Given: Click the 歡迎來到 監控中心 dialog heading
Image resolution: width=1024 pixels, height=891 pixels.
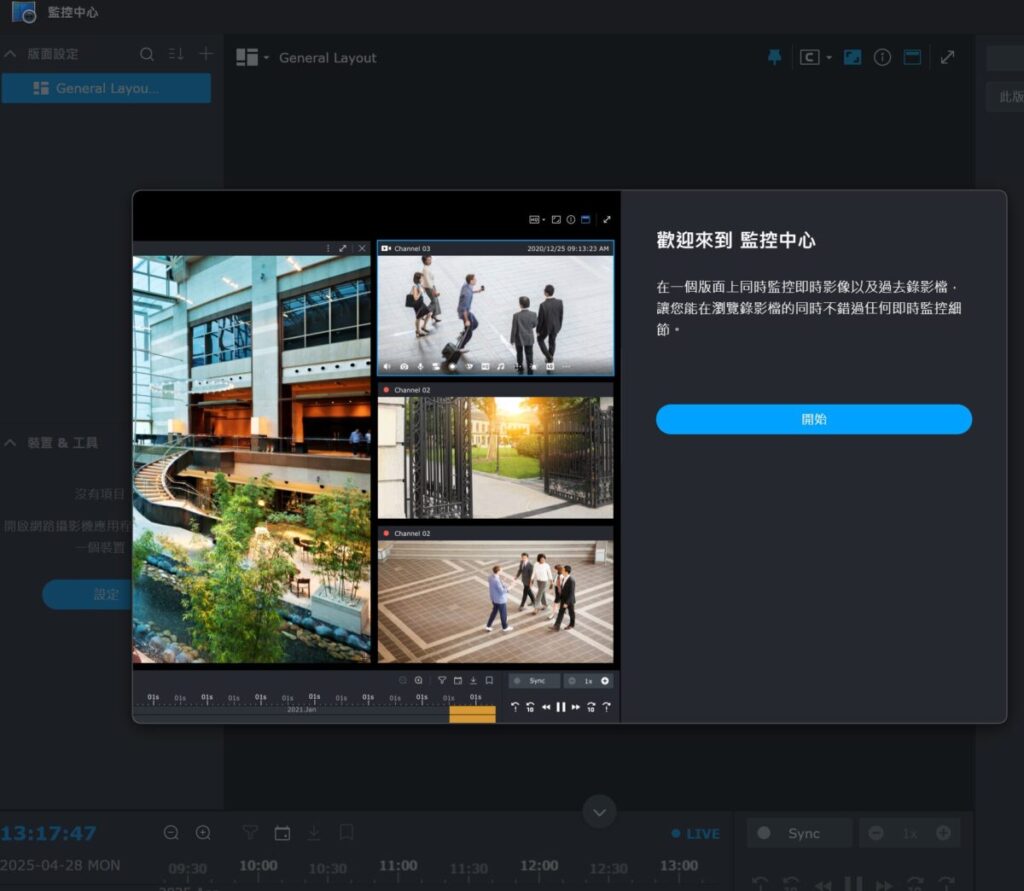Looking at the screenshot, I should pos(736,240).
